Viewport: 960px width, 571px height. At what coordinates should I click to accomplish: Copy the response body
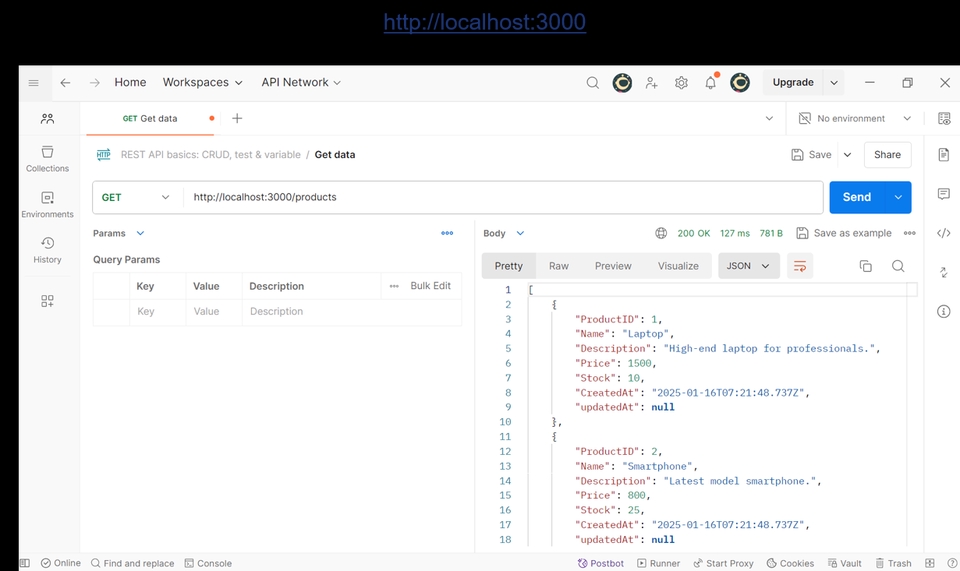tap(865, 266)
